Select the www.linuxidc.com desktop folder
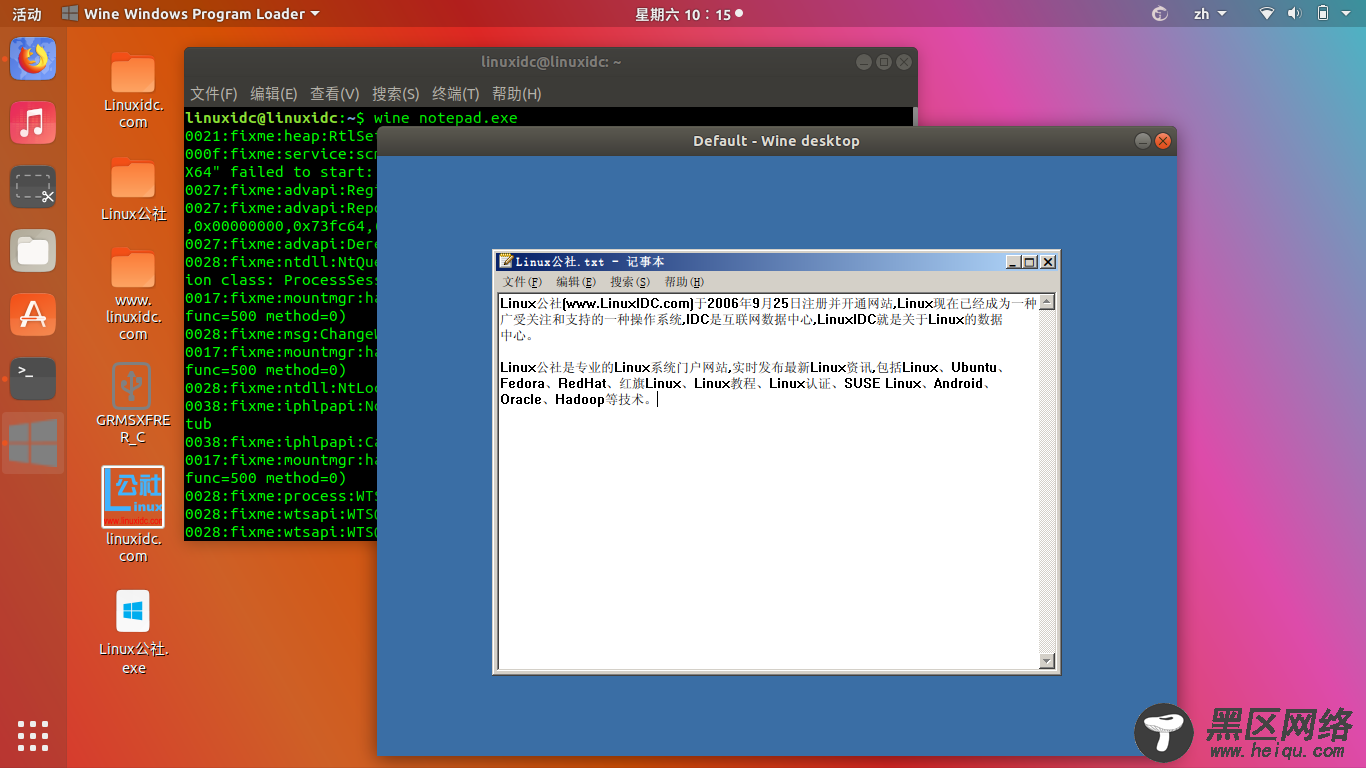Viewport: 1366px width, 768px height. (x=133, y=294)
